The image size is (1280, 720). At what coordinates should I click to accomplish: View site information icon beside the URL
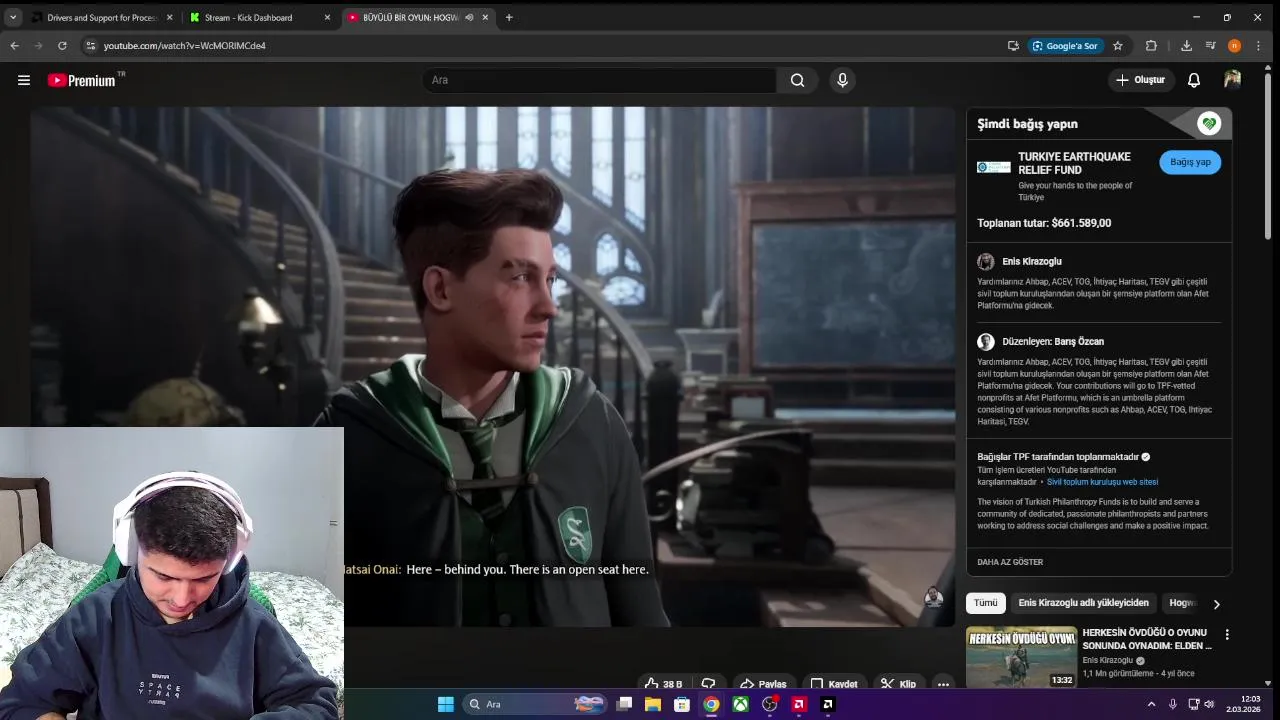click(90, 46)
